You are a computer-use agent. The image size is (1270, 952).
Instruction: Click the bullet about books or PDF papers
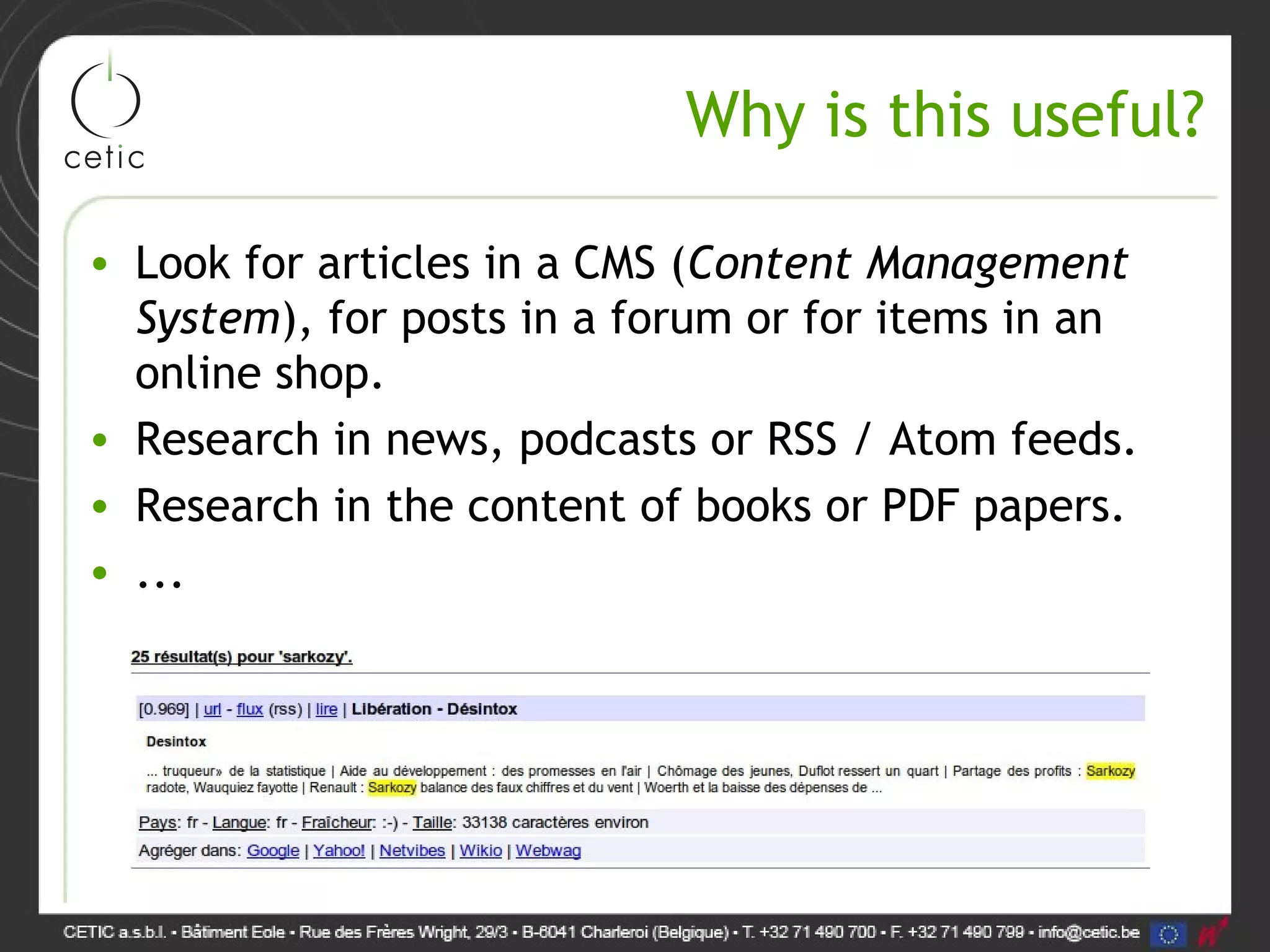pos(629,506)
